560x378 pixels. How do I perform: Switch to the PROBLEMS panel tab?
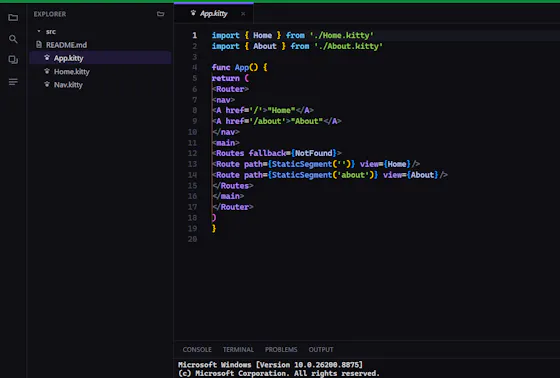(281, 349)
